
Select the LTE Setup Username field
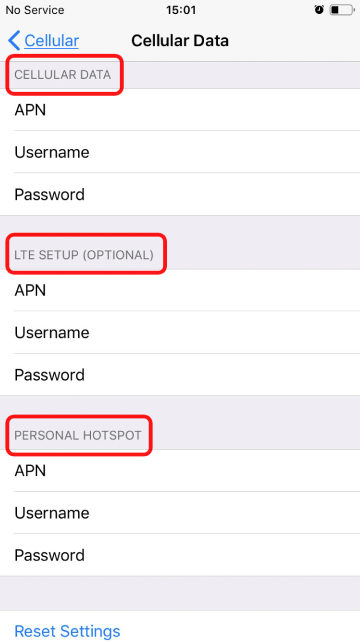click(180, 332)
